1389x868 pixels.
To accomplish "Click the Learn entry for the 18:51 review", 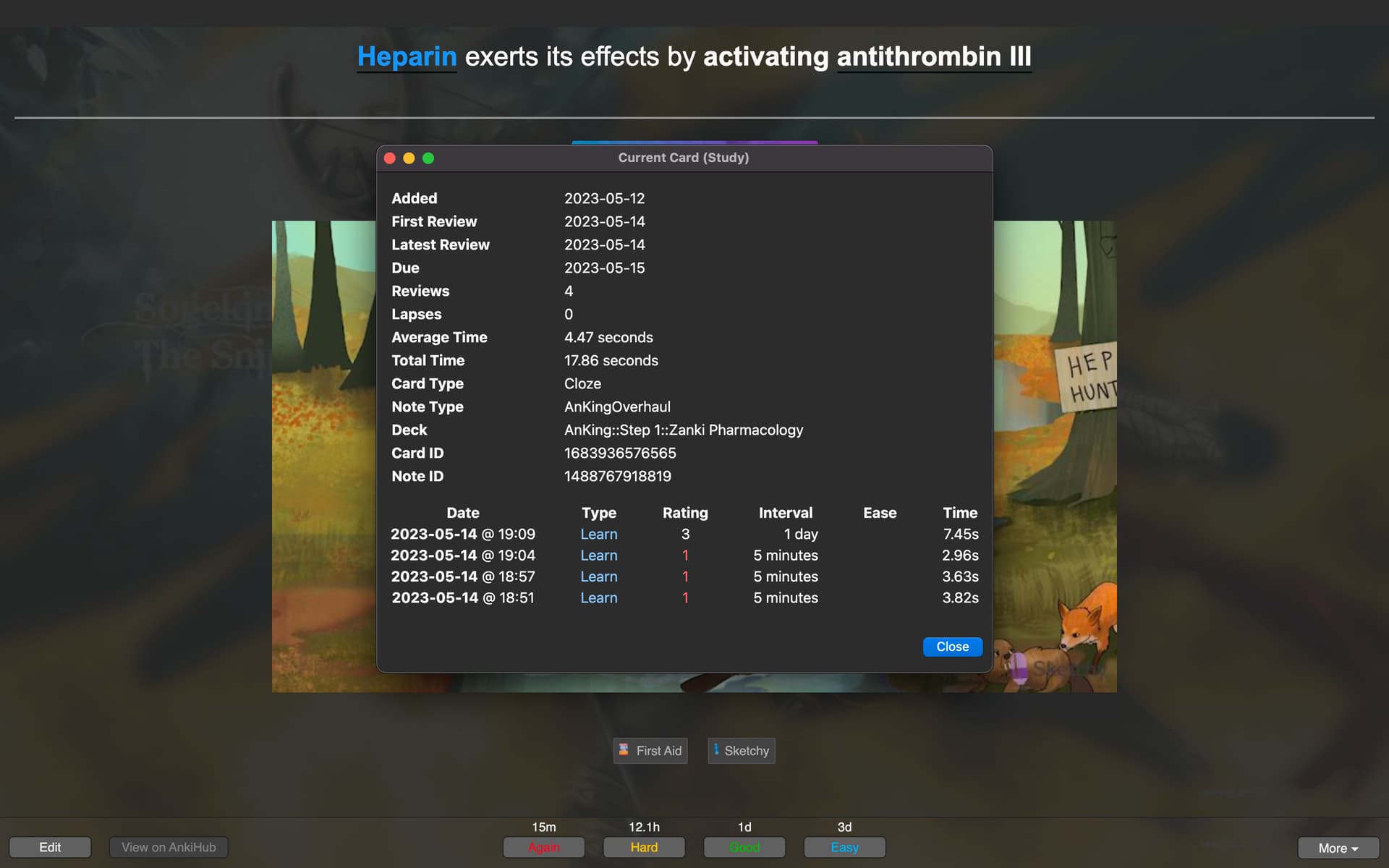I will click(598, 597).
